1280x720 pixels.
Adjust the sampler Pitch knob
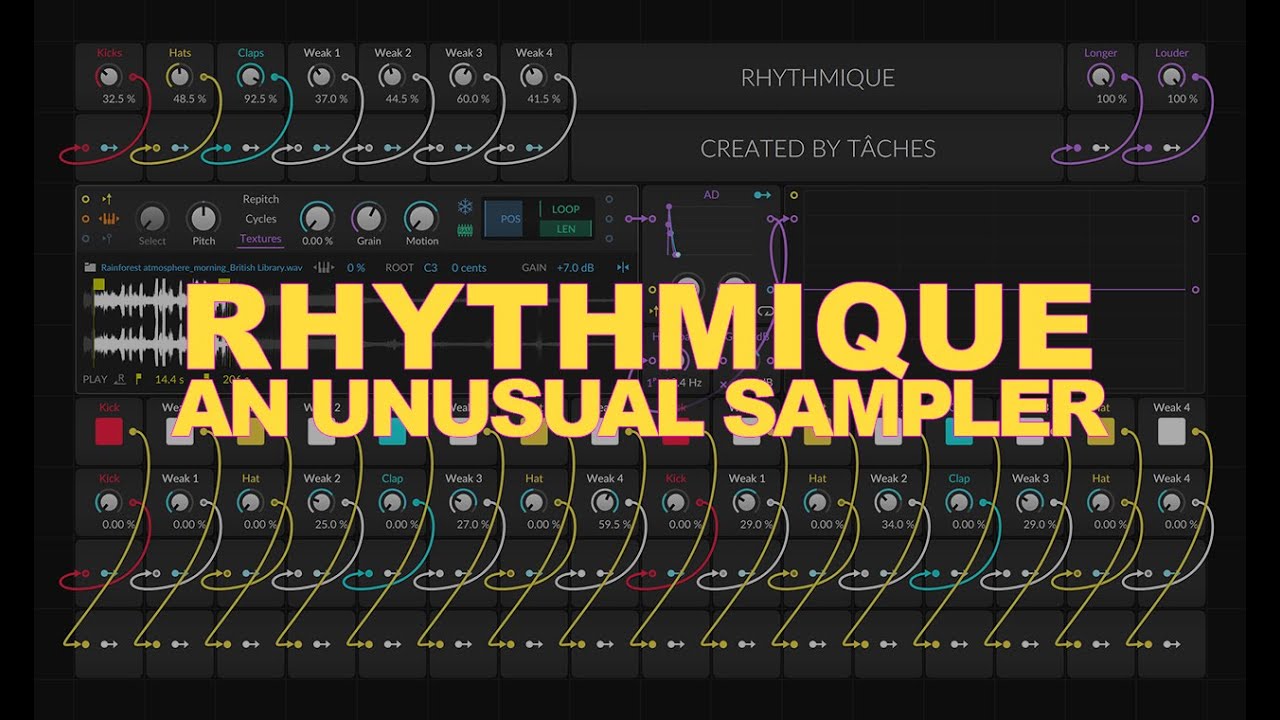[x=204, y=218]
